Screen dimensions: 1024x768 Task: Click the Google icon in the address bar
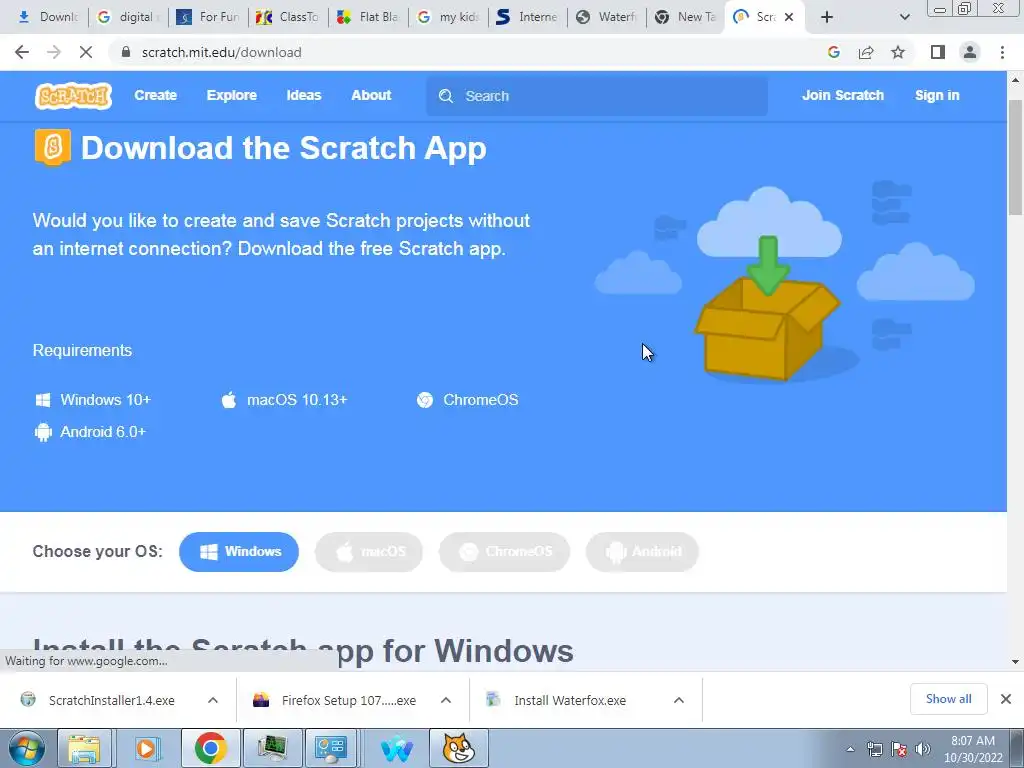(833, 52)
